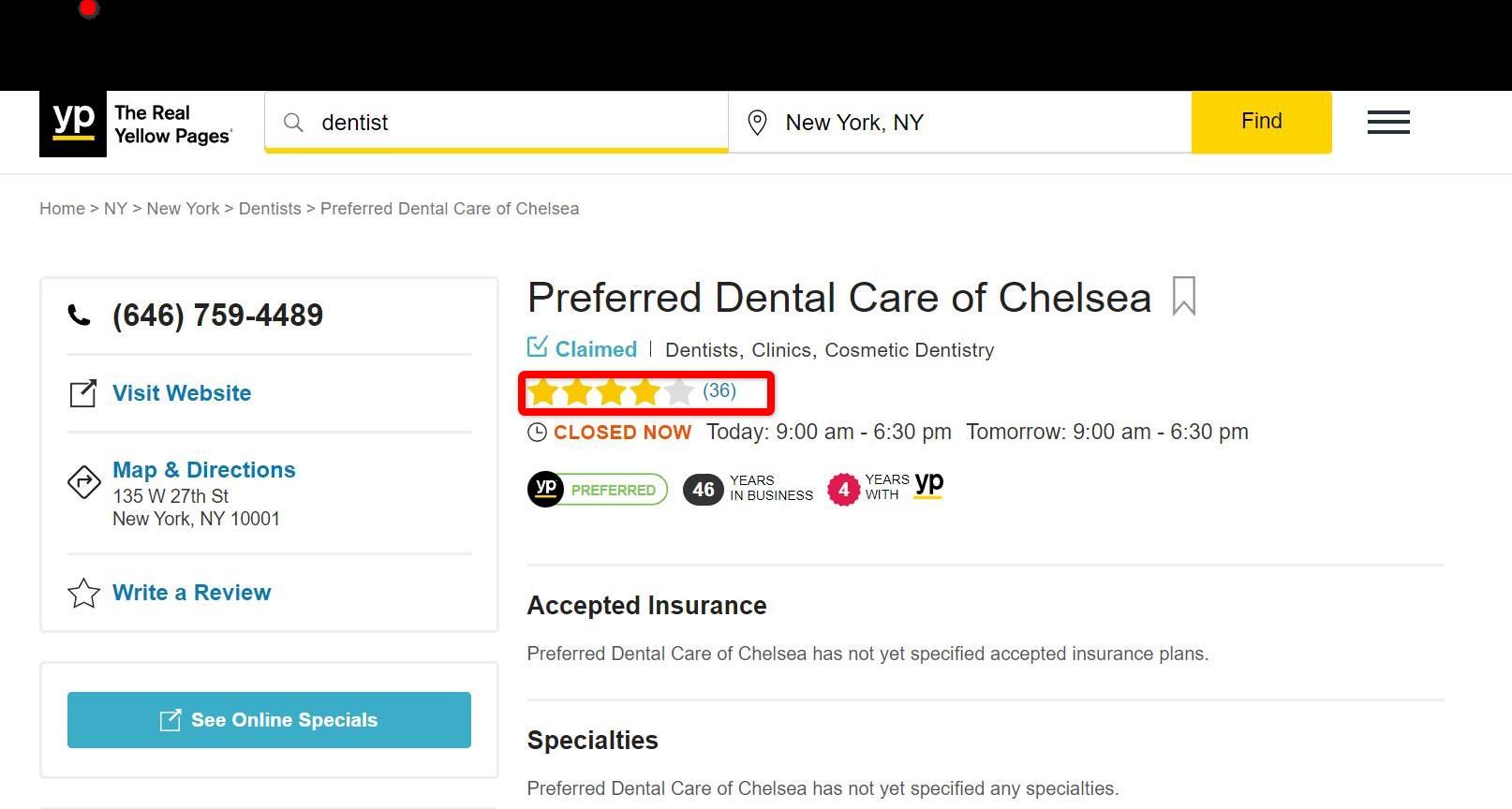Click inside the dentist search field
Image resolution: width=1512 pixels, height=809 pixels.
pos(468,122)
